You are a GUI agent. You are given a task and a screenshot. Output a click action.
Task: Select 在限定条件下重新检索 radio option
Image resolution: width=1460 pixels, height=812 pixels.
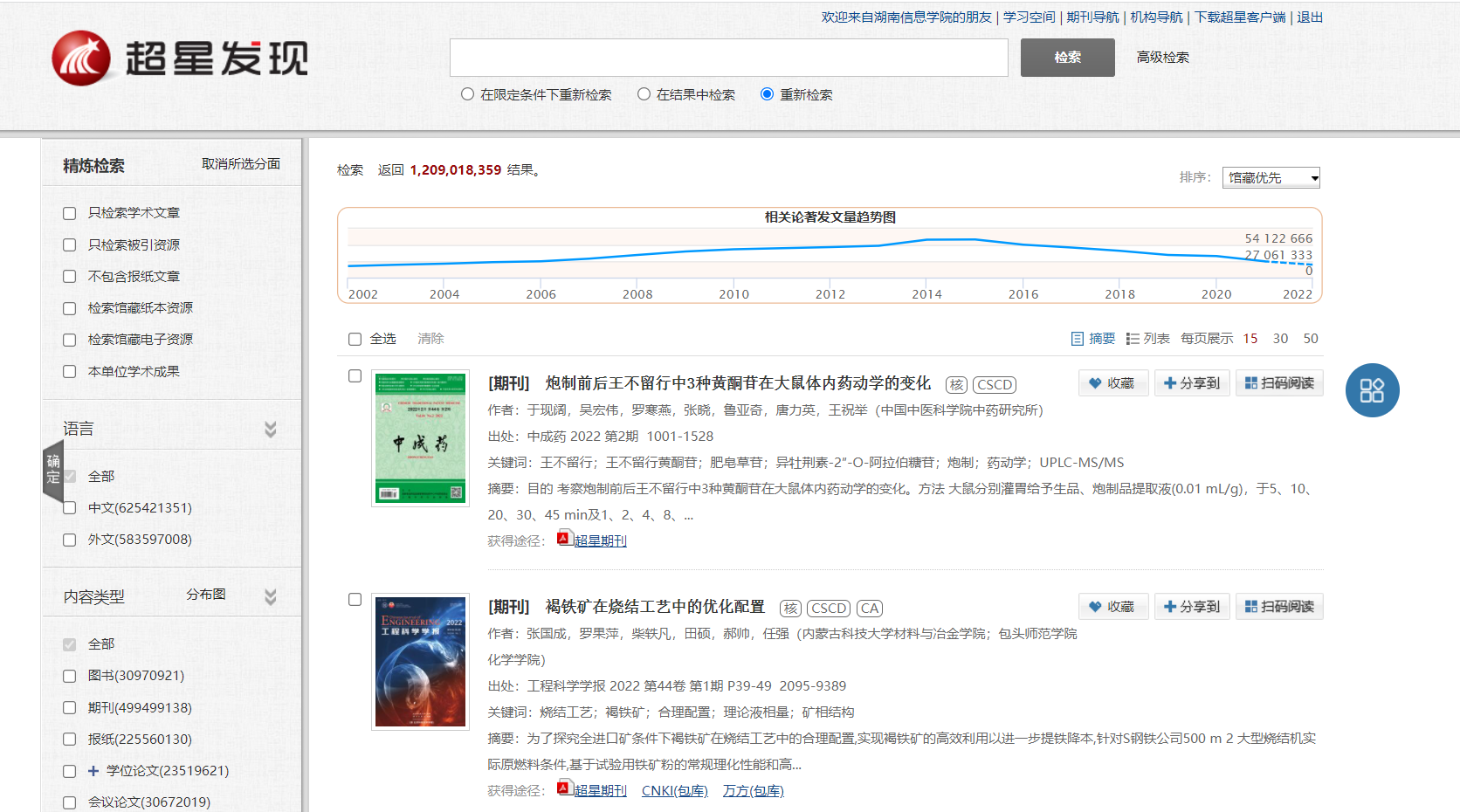[x=468, y=94]
